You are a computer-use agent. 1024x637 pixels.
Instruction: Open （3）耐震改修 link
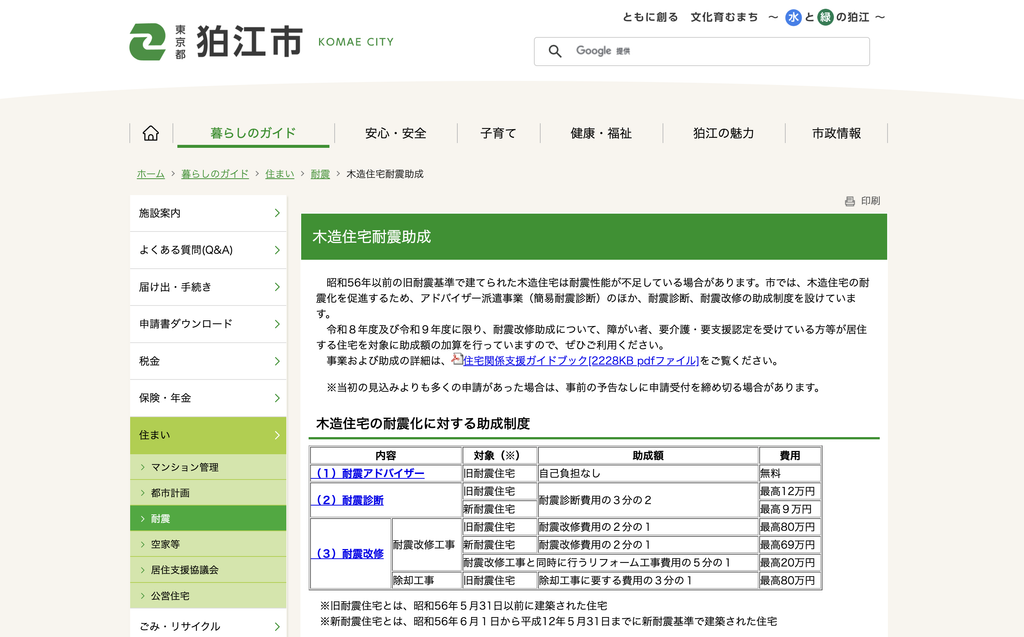pyautogui.click(x=347, y=553)
